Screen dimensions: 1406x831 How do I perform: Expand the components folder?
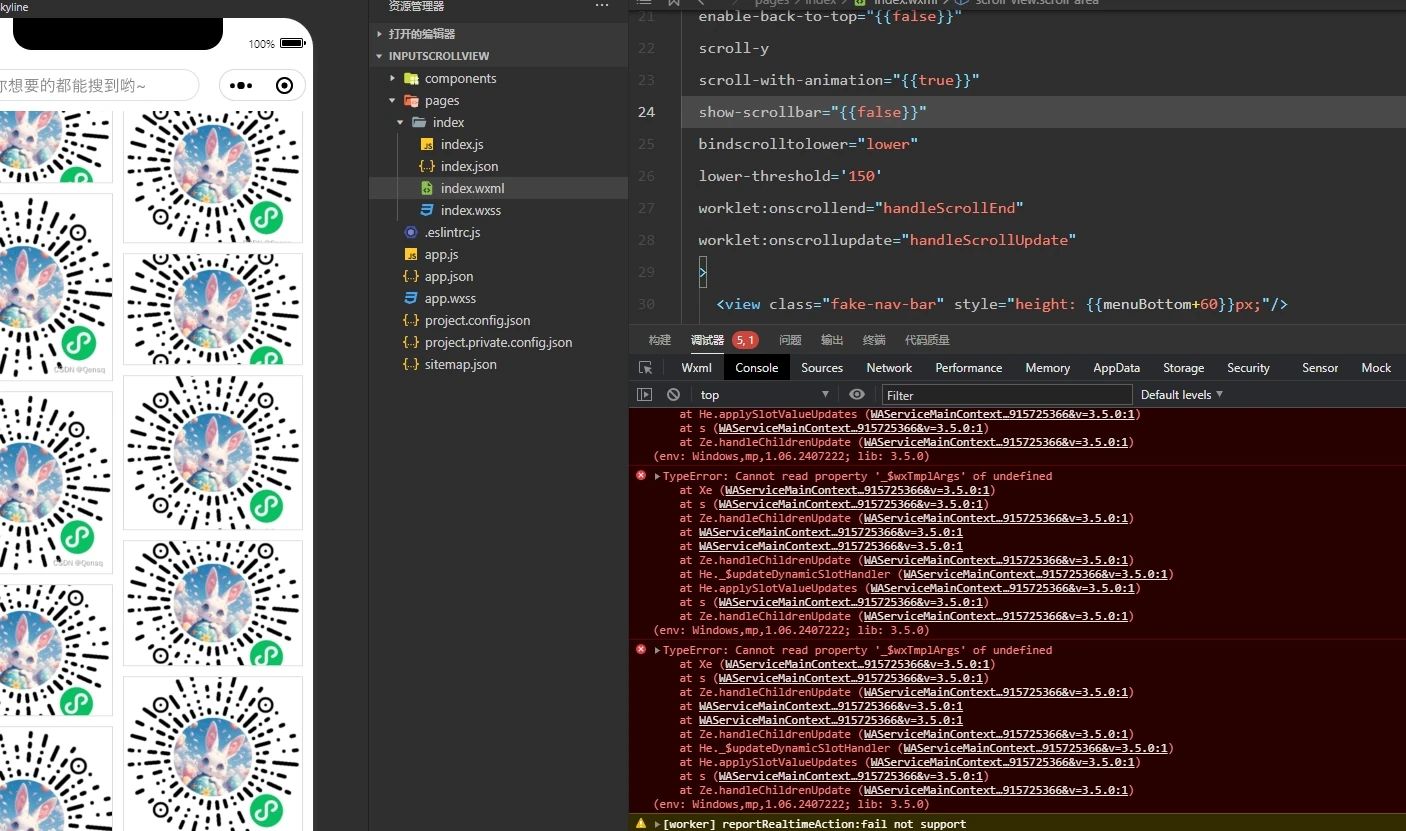pos(393,78)
